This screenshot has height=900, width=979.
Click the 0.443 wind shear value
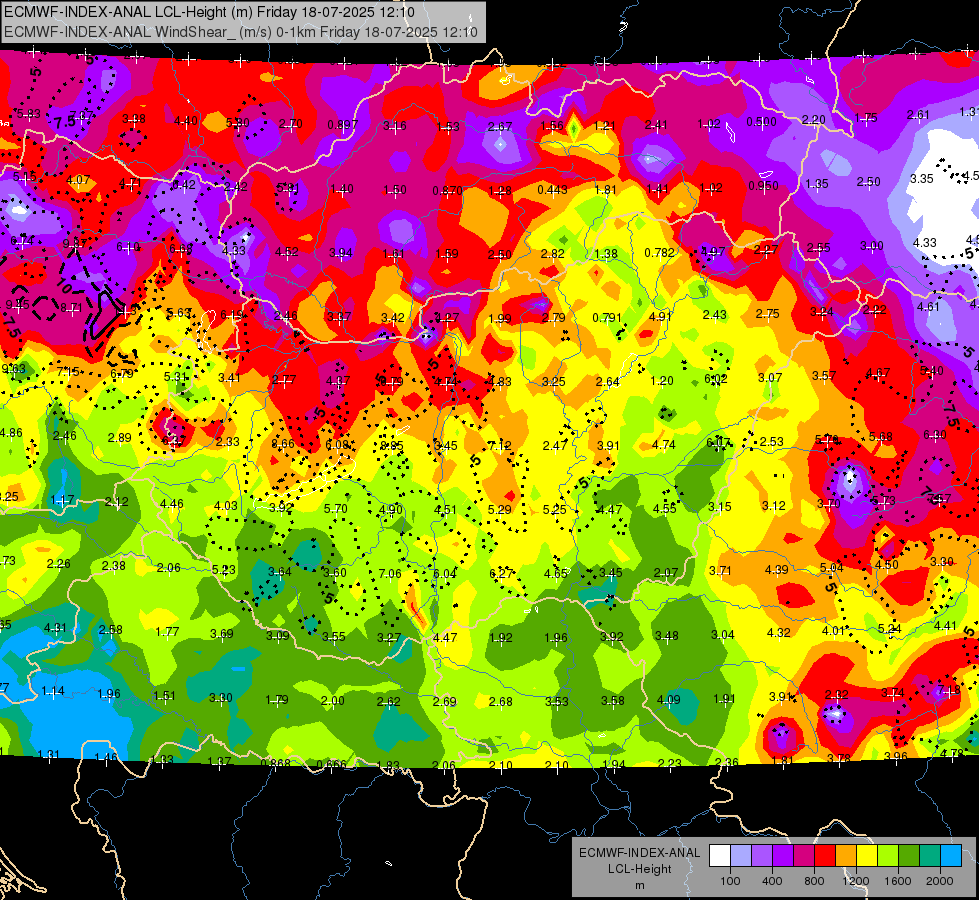(552, 189)
